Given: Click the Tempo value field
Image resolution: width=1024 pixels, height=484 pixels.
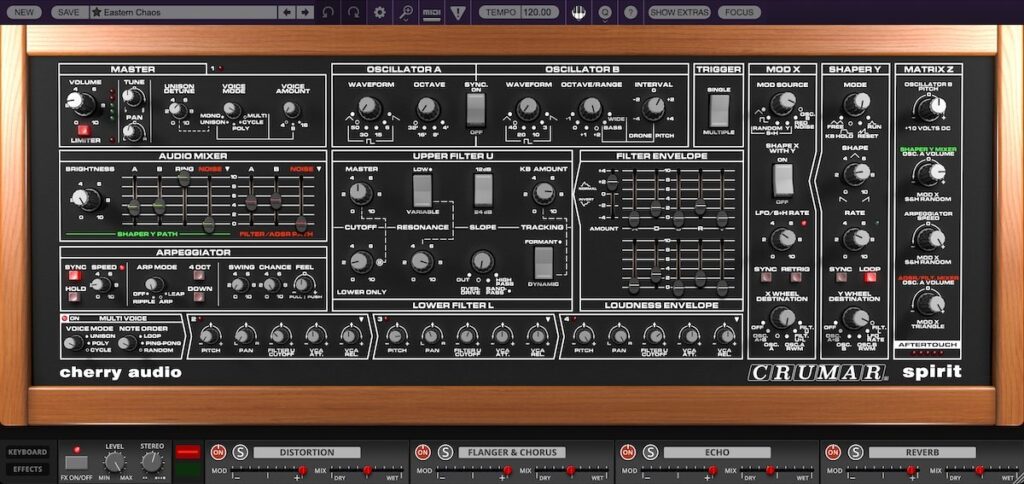Looking at the screenshot, I should click(538, 12).
